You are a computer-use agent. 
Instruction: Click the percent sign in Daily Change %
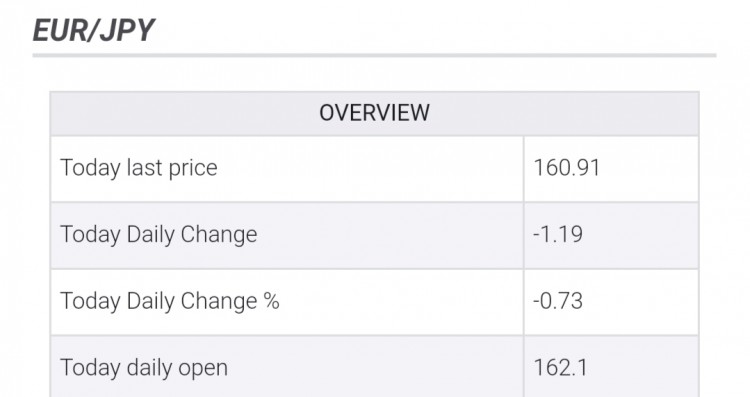[271, 301]
